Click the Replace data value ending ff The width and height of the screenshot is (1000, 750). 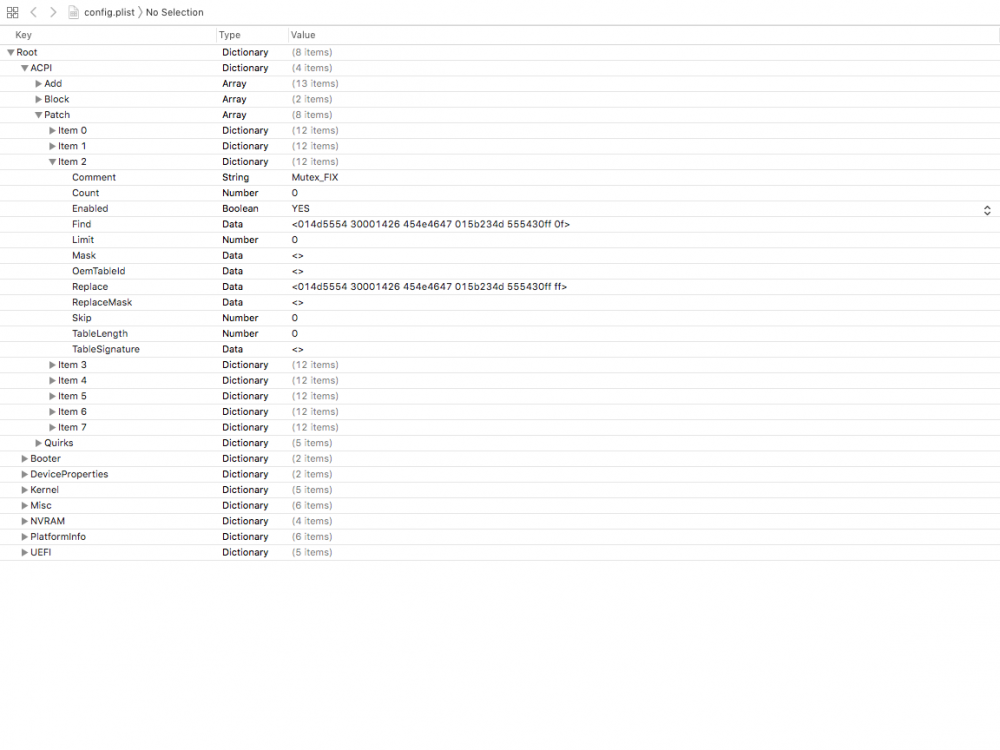pos(429,286)
